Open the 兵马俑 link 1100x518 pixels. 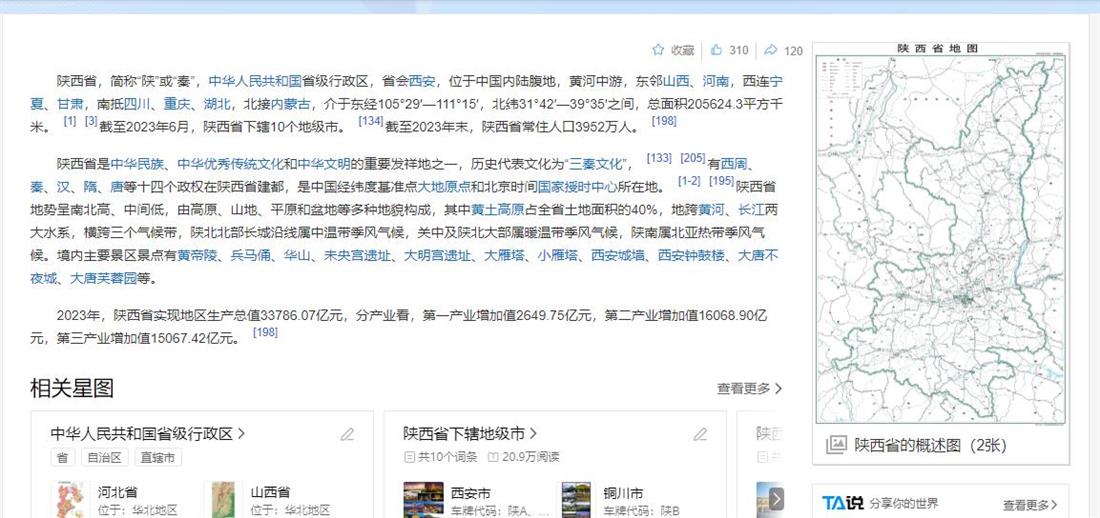pyautogui.click(x=250, y=255)
